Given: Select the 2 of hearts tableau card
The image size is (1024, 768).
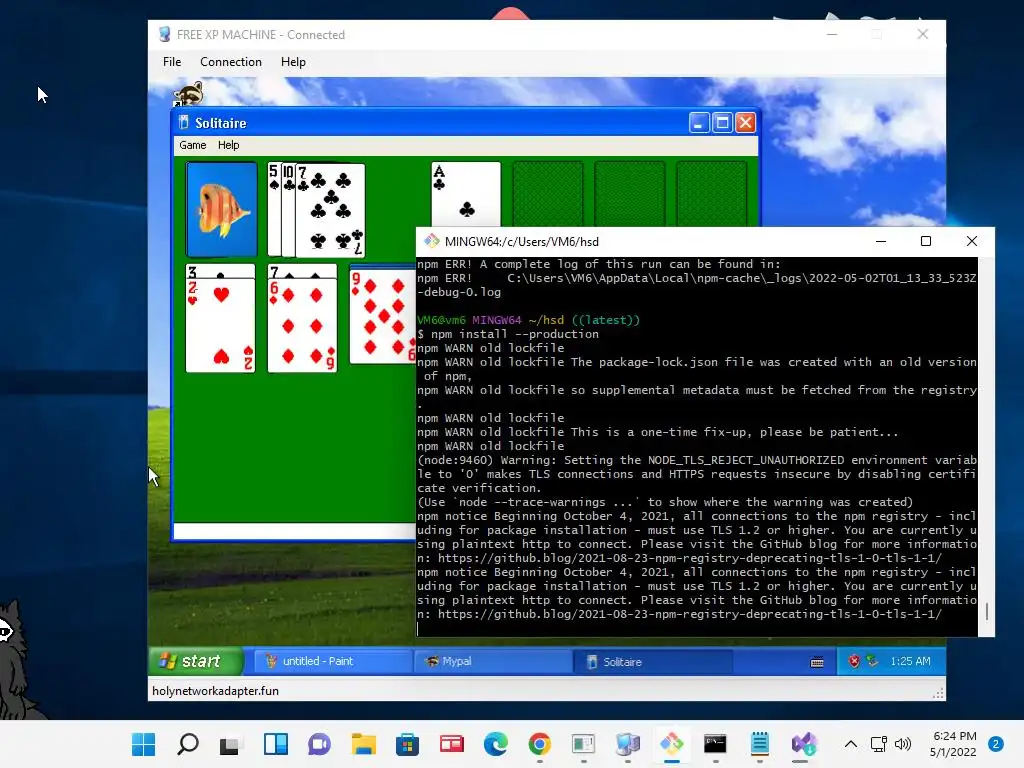Looking at the screenshot, I should [221, 325].
